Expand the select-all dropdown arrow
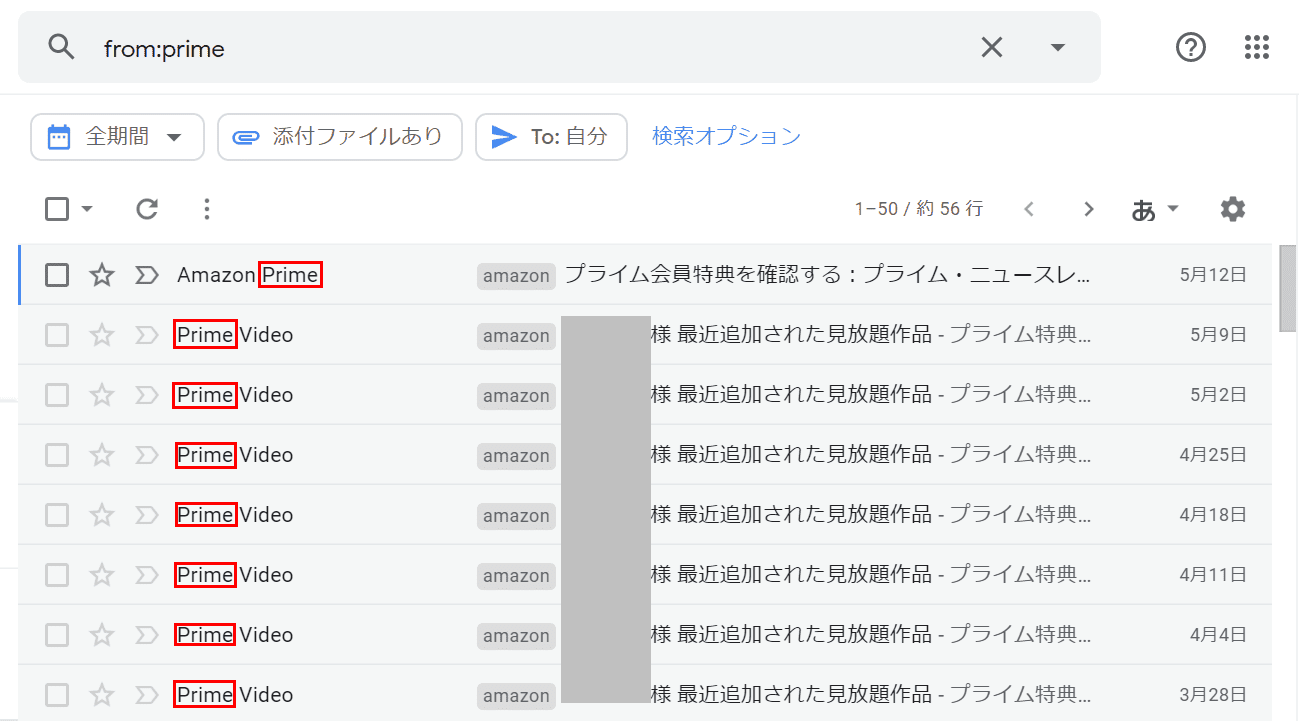Screen dimensions: 1299x721 (x=86, y=209)
